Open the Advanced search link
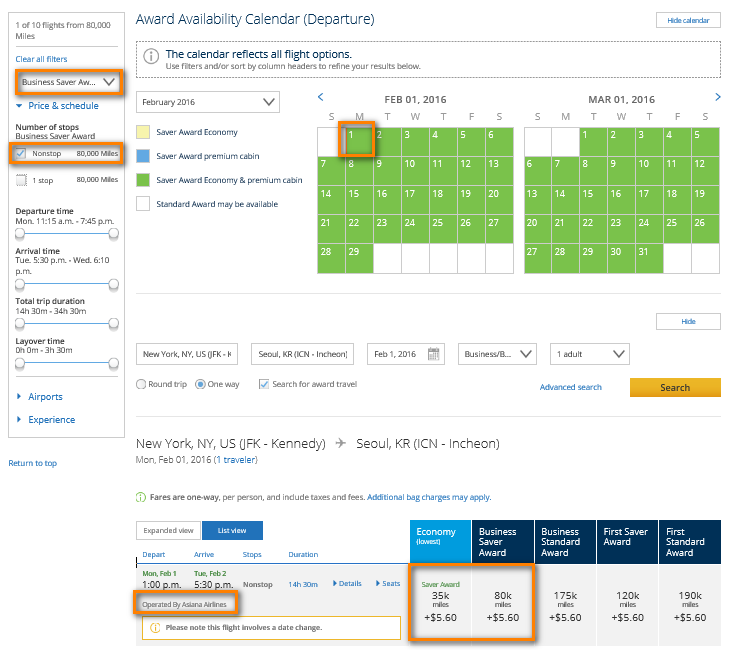 pos(570,387)
